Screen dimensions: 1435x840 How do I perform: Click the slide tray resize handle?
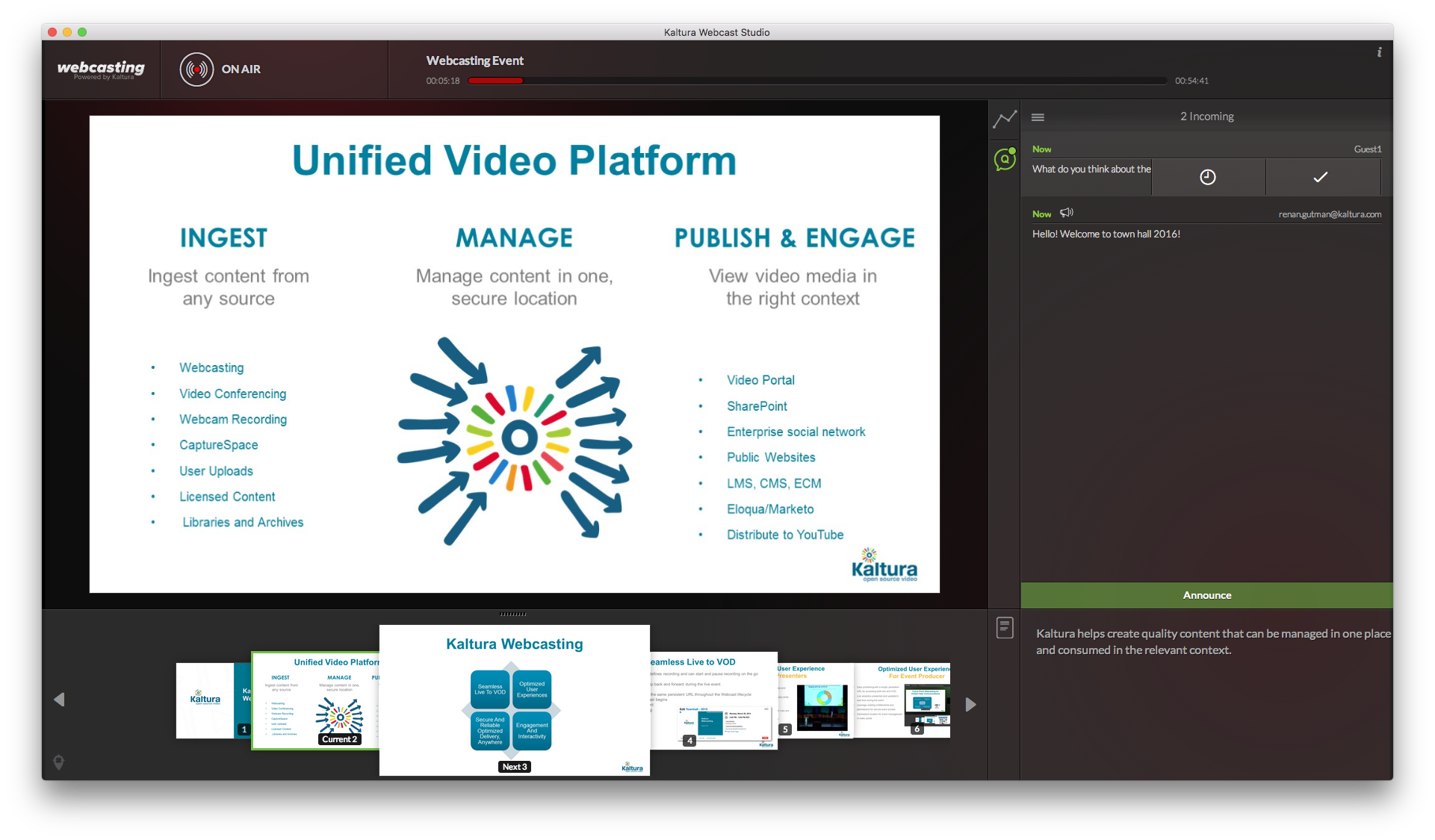pos(513,614)
